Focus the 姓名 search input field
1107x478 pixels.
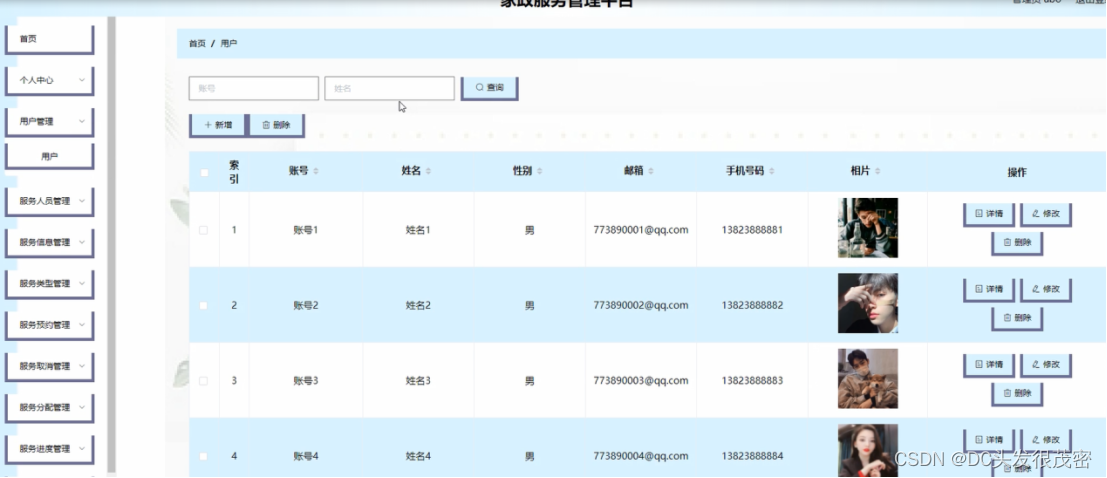click(389, 88)
